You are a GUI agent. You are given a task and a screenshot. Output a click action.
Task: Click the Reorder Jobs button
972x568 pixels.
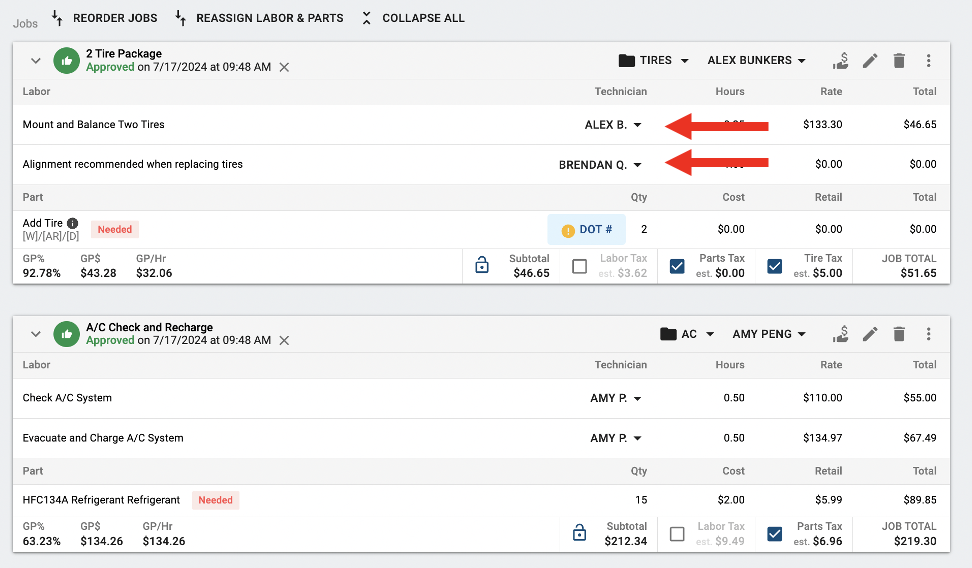click(x=104, y=18)
